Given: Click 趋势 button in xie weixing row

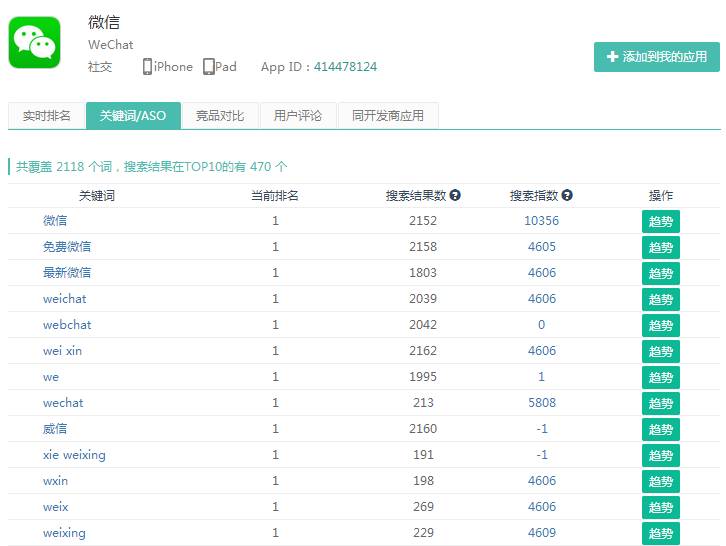Looking at the screenshot, I should pos(661,455).
